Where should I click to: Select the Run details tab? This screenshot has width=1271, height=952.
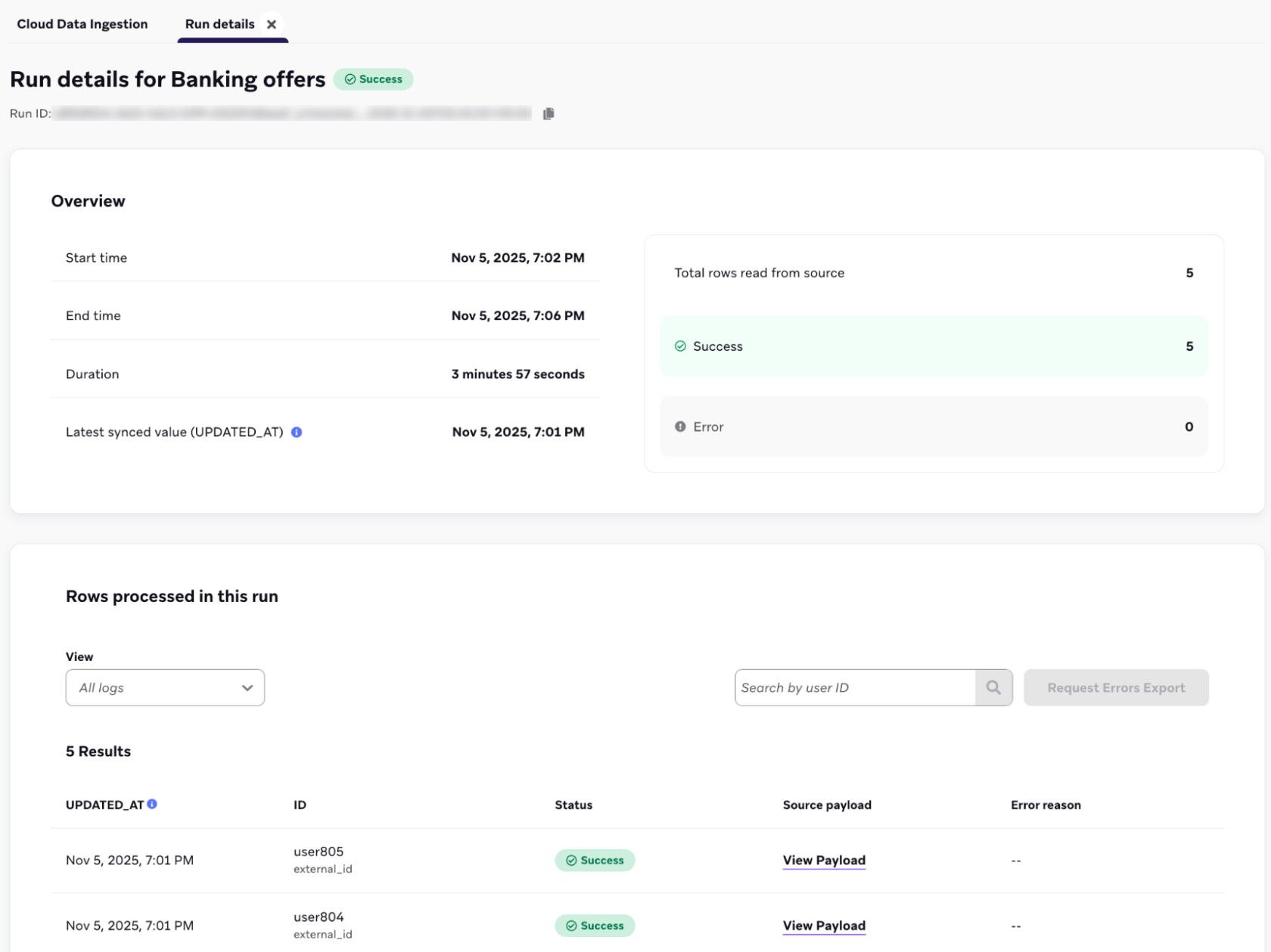[219, 24]
